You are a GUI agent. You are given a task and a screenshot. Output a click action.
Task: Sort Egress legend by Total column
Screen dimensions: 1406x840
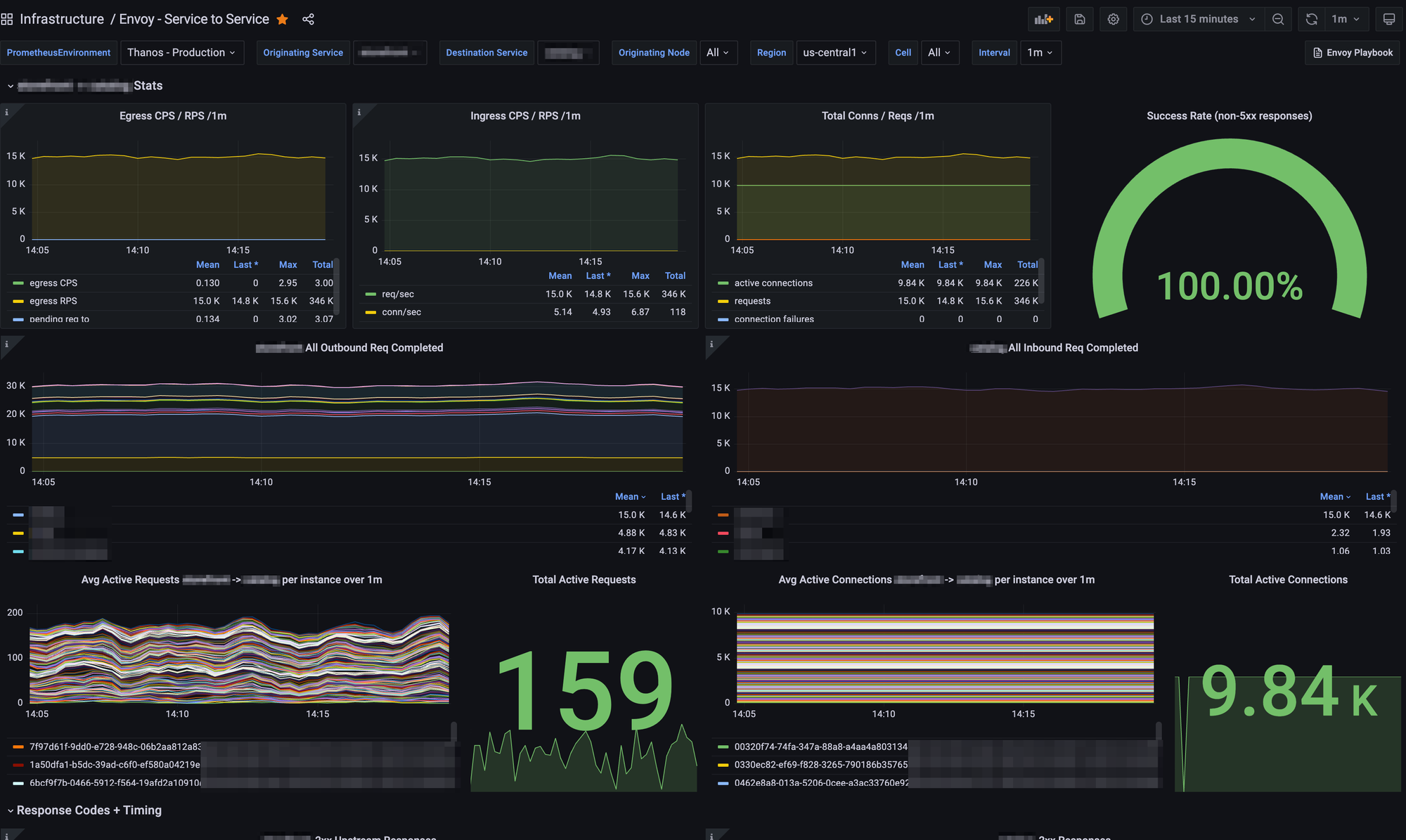[x=323, y=264]
